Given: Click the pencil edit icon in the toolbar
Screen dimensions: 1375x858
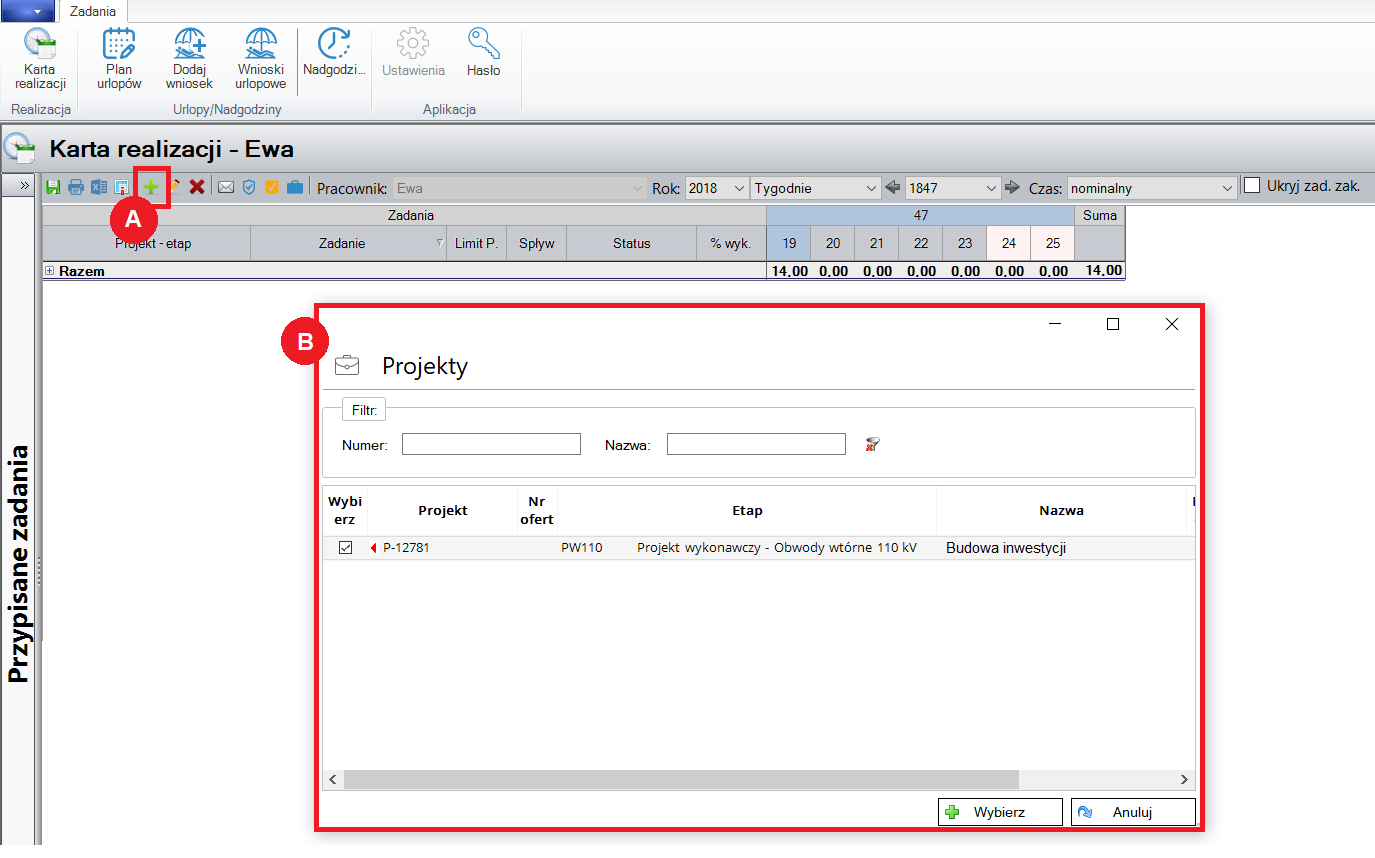Looking at the screenshot, I should click(174, 187).
